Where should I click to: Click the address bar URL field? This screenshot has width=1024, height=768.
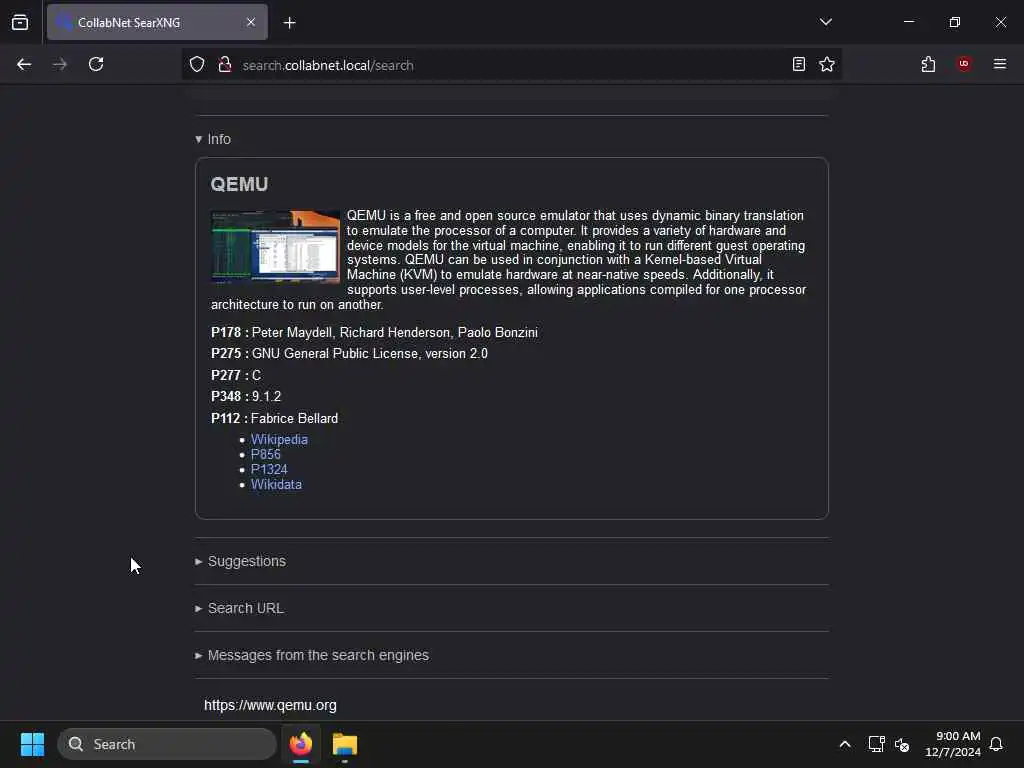pos(512,65)
